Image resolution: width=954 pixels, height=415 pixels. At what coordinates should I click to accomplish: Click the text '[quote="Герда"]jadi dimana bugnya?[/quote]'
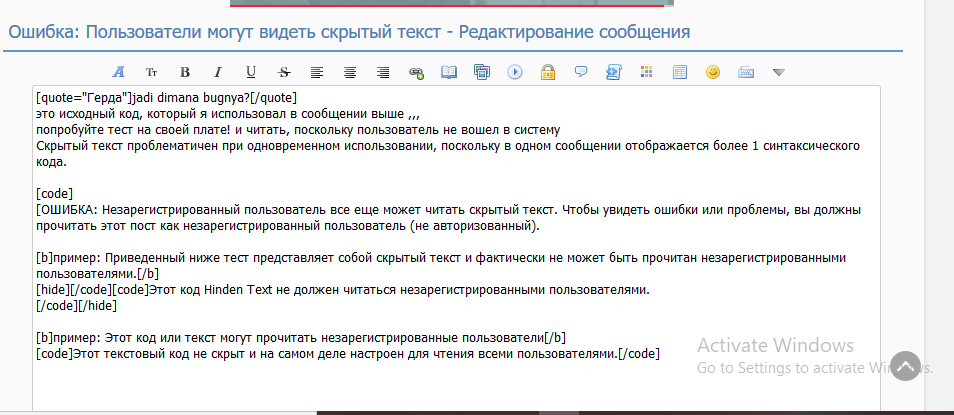coord(167,98)
